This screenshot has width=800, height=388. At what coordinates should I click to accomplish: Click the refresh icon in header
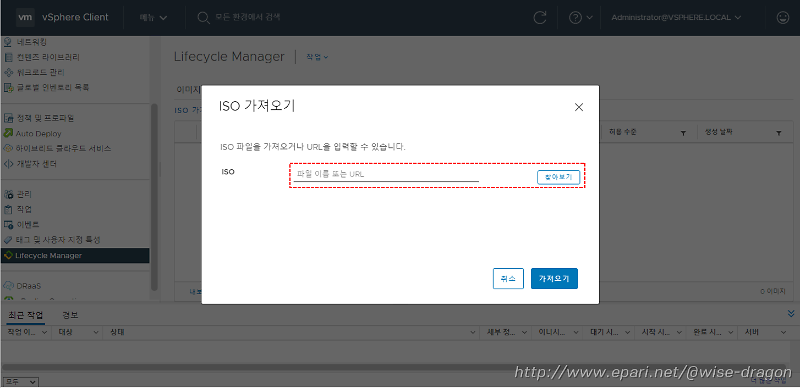click(539, 17)
